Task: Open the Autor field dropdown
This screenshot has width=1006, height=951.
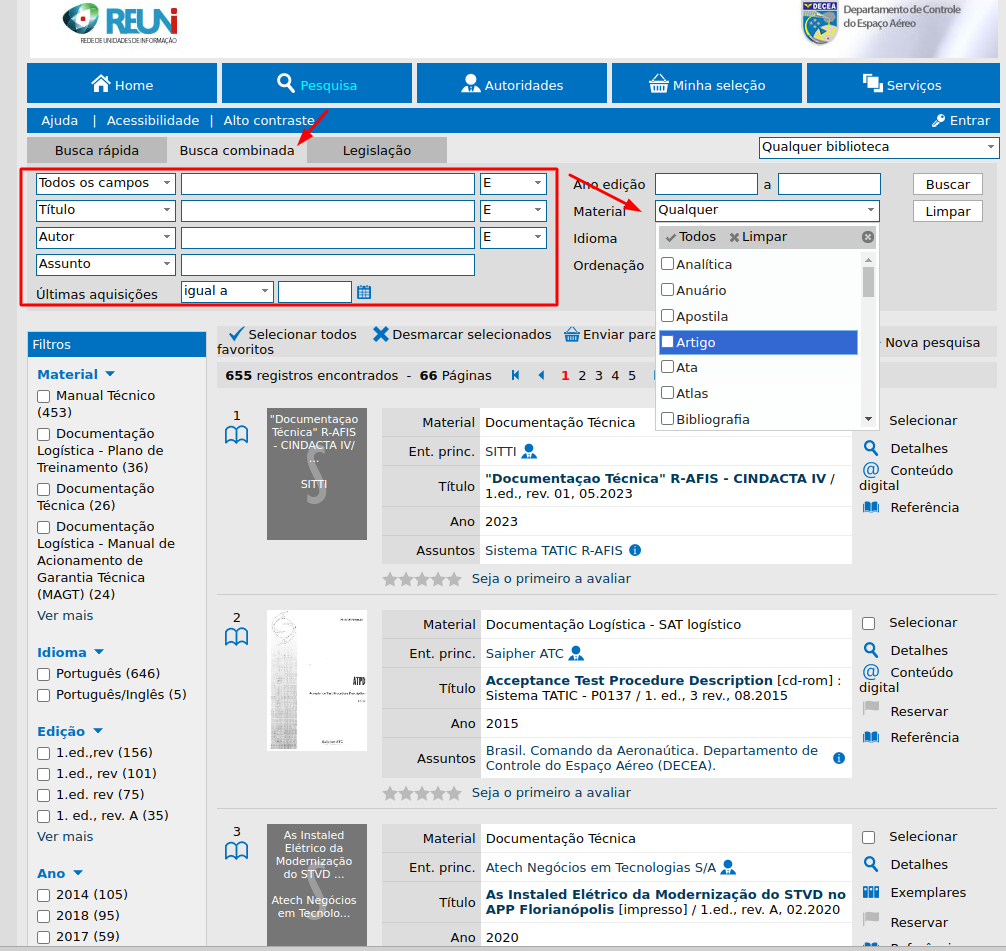Action: [106, 237]
